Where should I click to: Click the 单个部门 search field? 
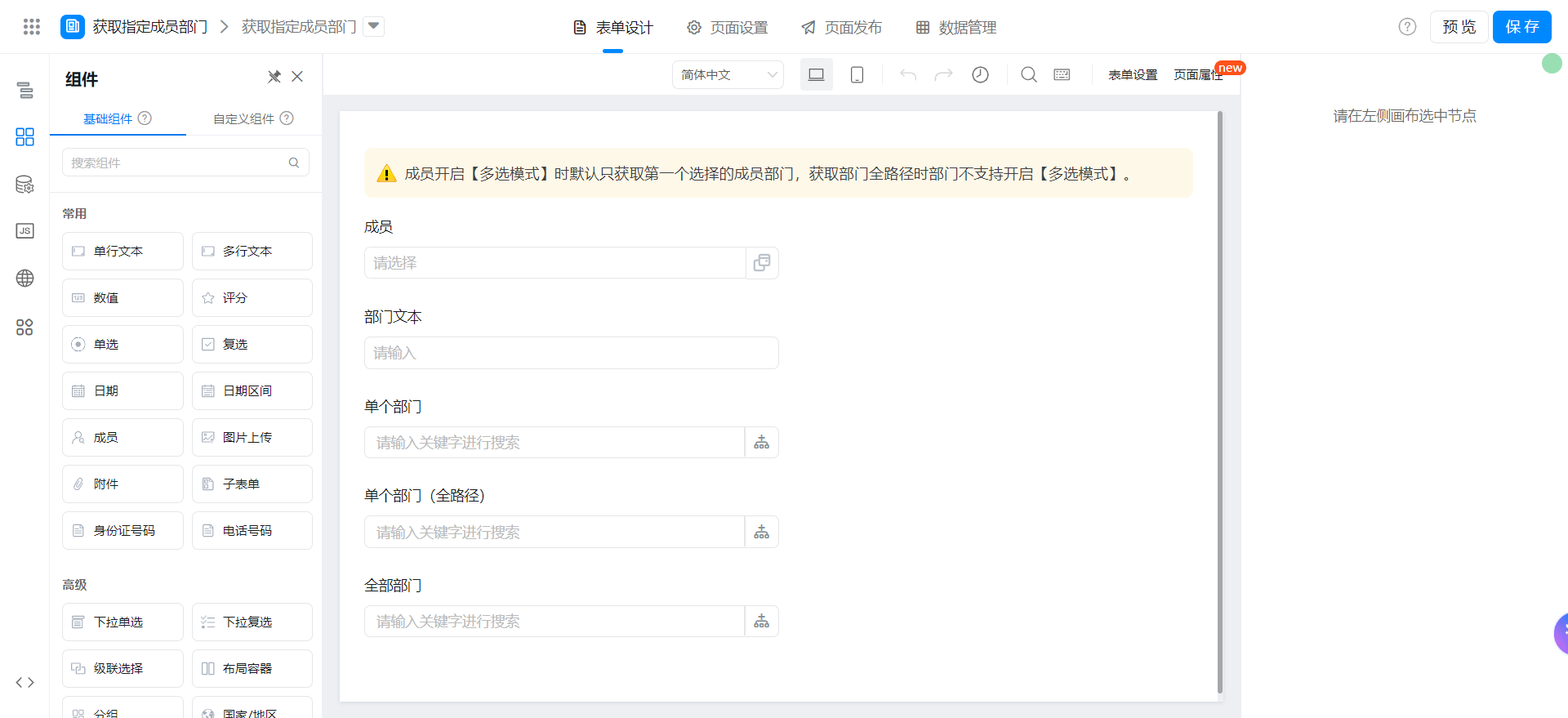tap(555, 442)
